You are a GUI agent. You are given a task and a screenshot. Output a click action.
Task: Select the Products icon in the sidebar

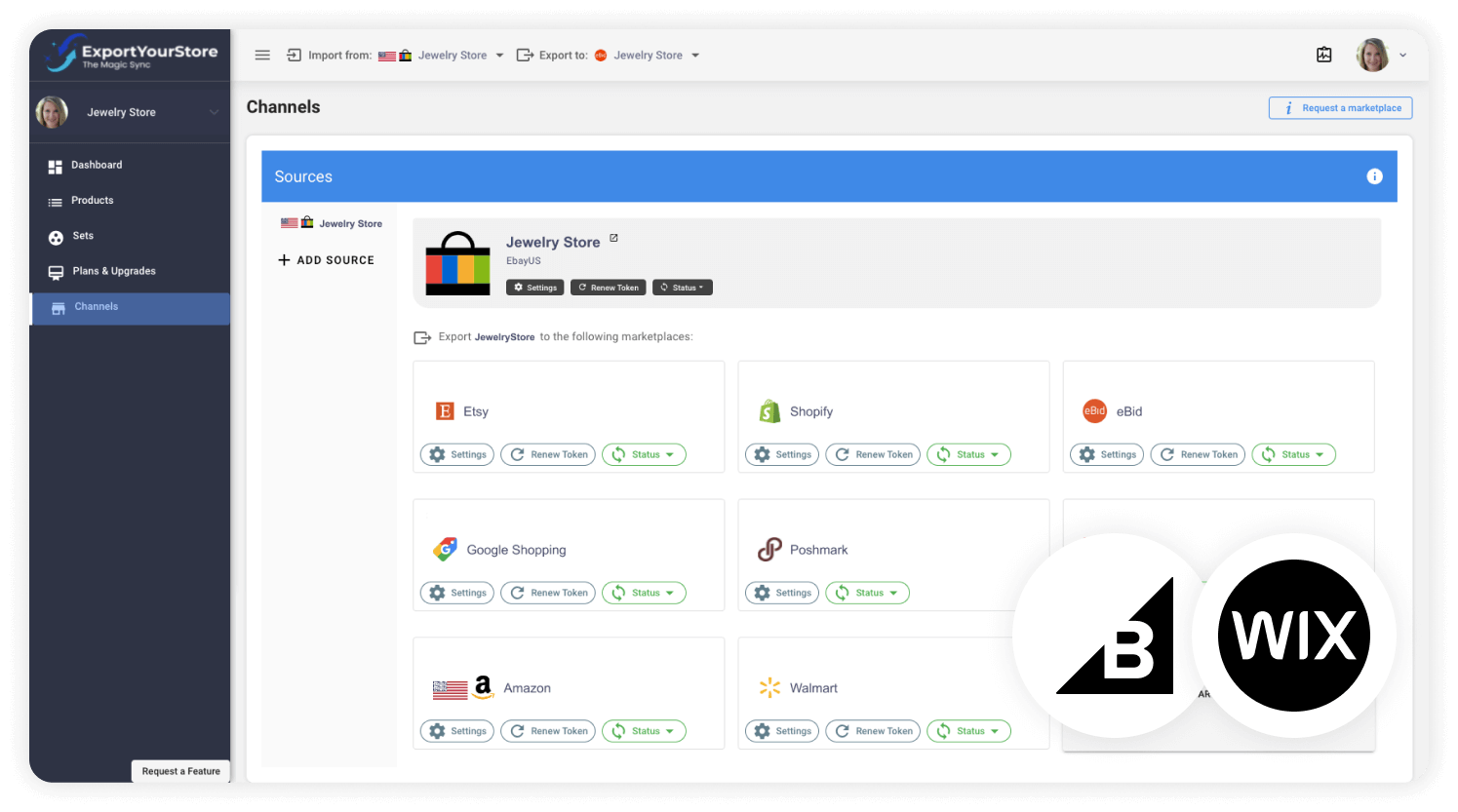[56, 200]
